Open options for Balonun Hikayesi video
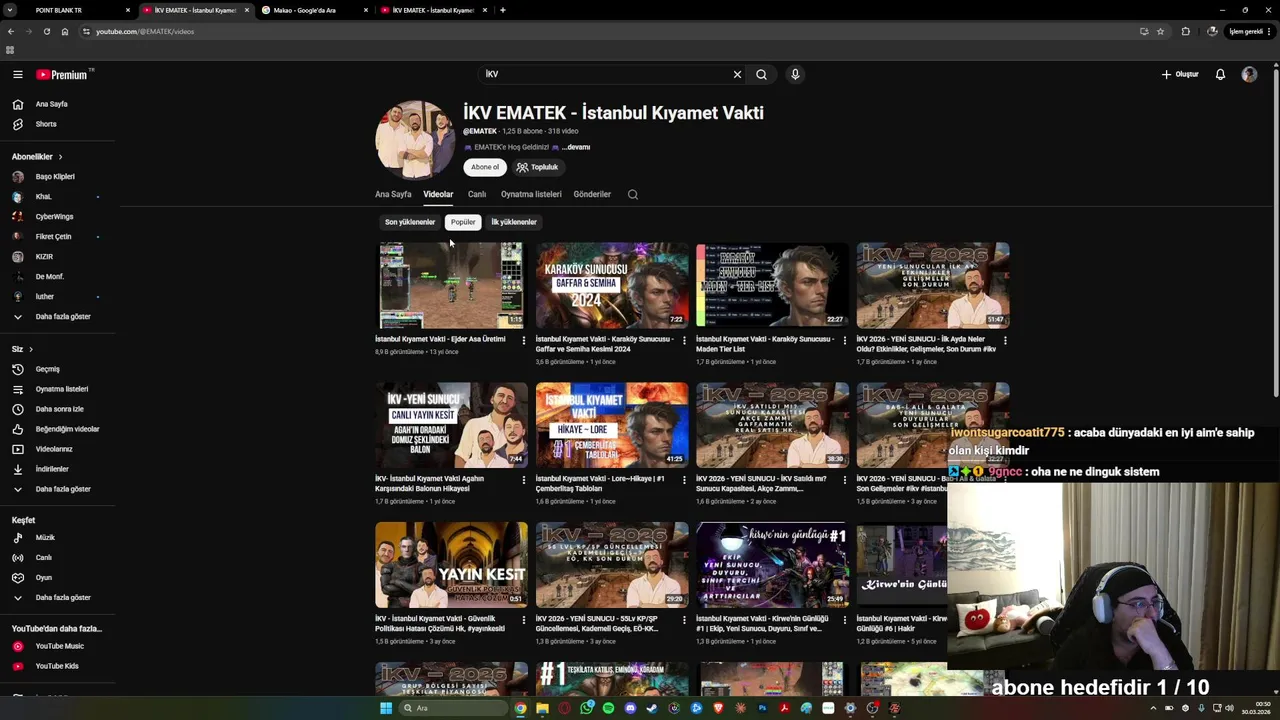 pos(524,480)
